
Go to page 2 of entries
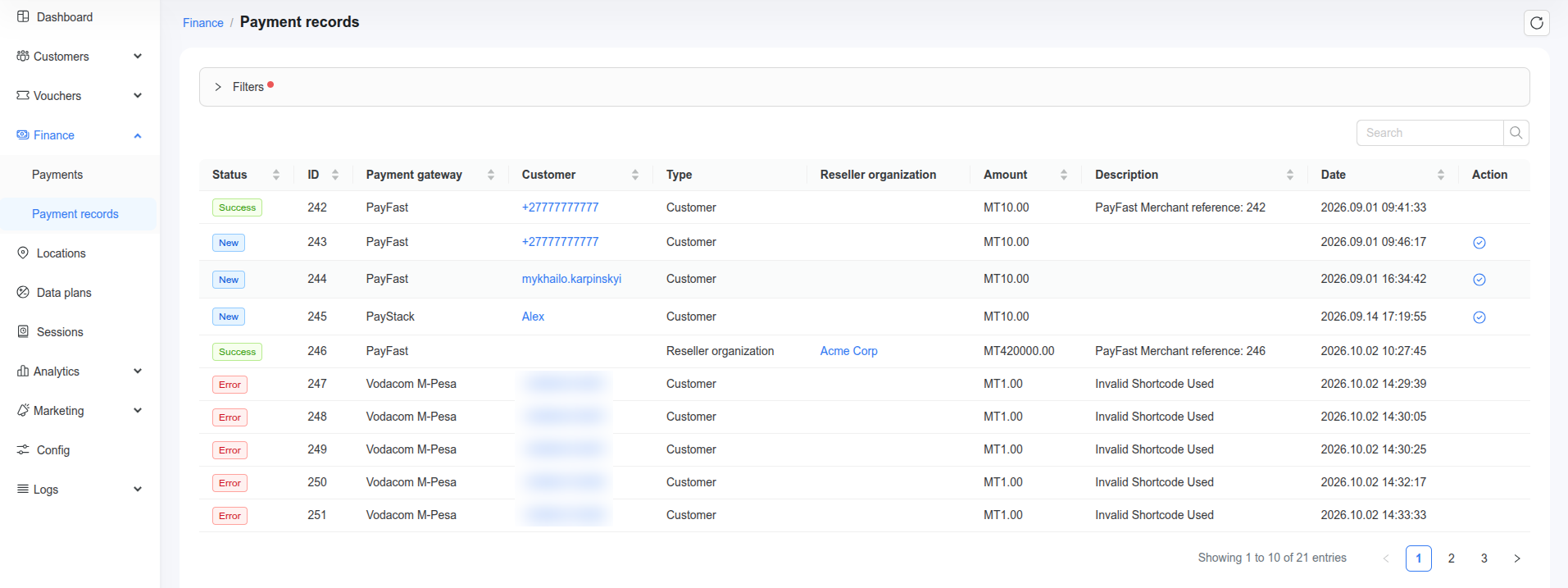click(x=1451, y=558)
